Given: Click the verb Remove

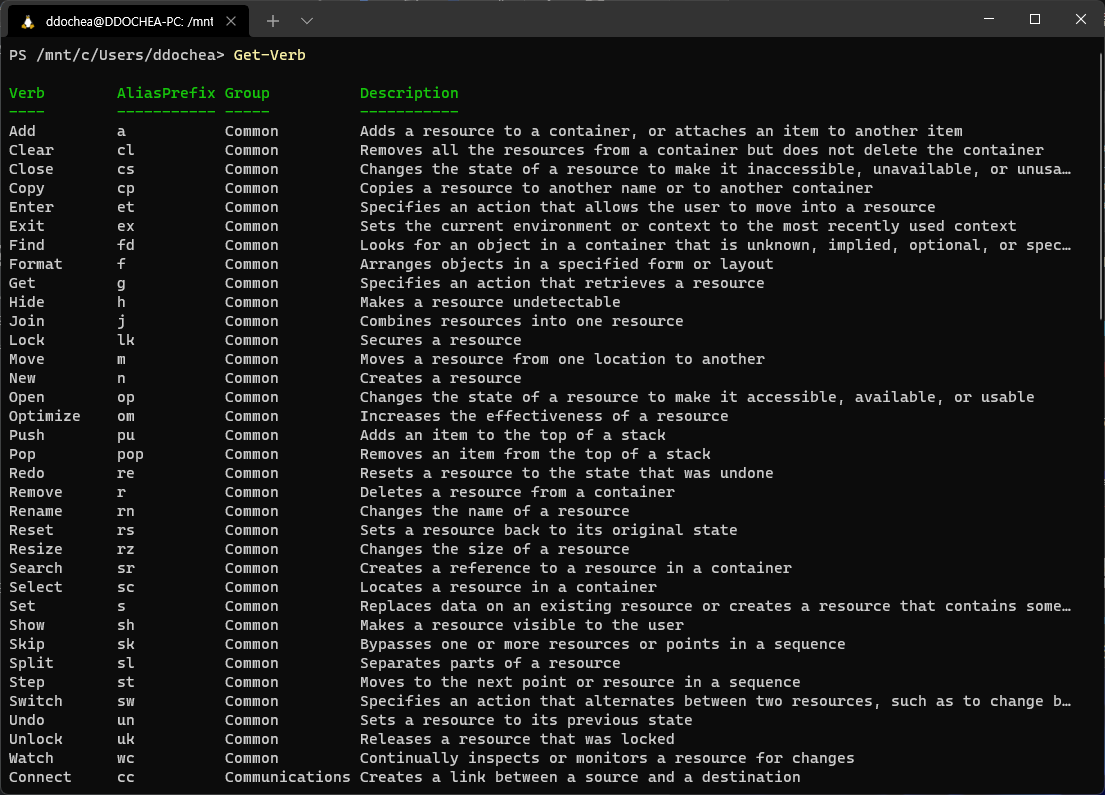Looking at the screenshot, I should click(35, 493).
